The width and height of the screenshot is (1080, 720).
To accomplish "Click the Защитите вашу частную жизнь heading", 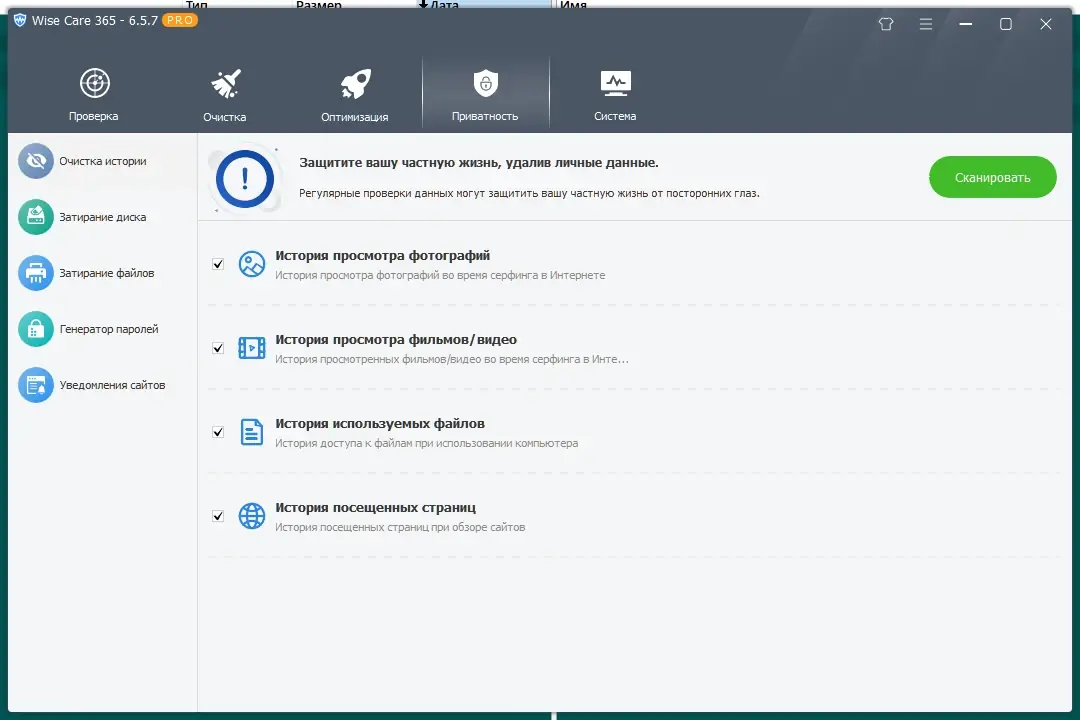I will 479,163.
